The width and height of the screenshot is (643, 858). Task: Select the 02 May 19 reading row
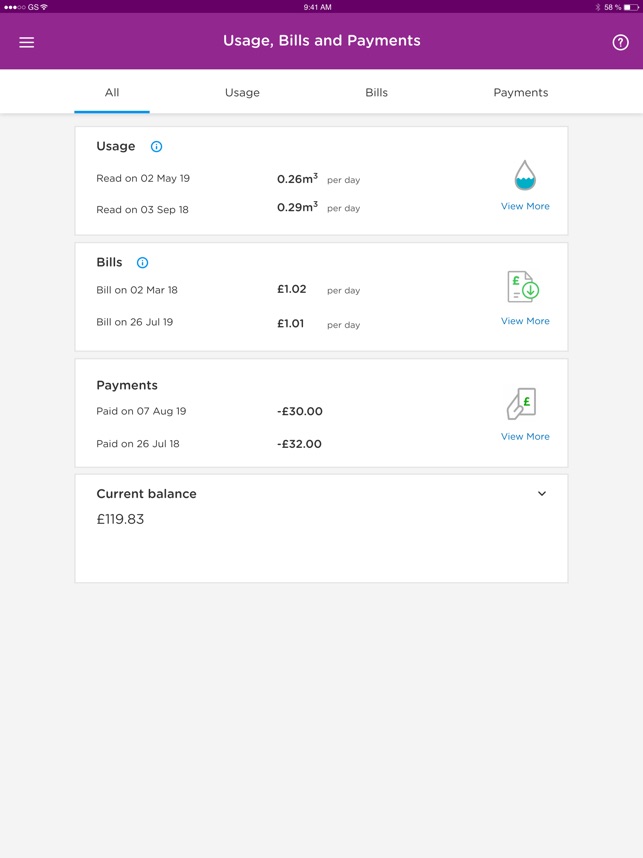143,179
